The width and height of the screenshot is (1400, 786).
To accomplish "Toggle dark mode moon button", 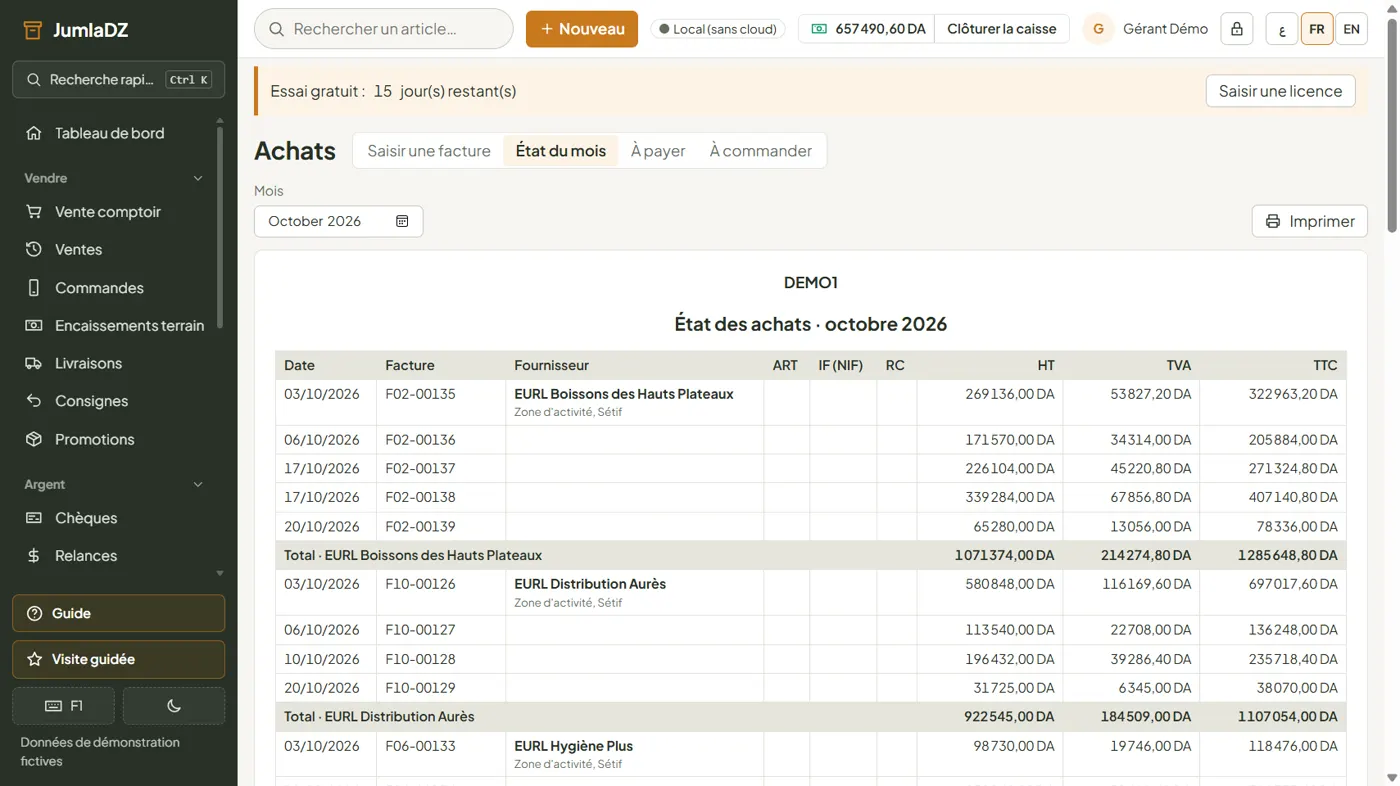I will point(174,706).
